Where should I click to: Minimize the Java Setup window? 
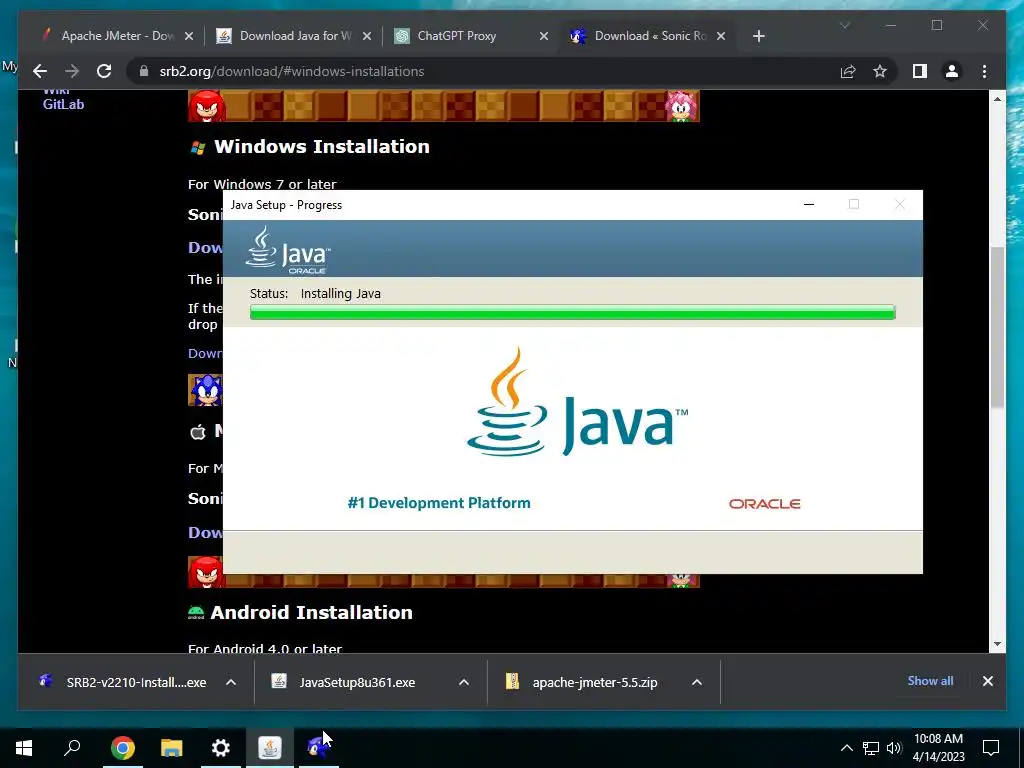coord(808,204)
